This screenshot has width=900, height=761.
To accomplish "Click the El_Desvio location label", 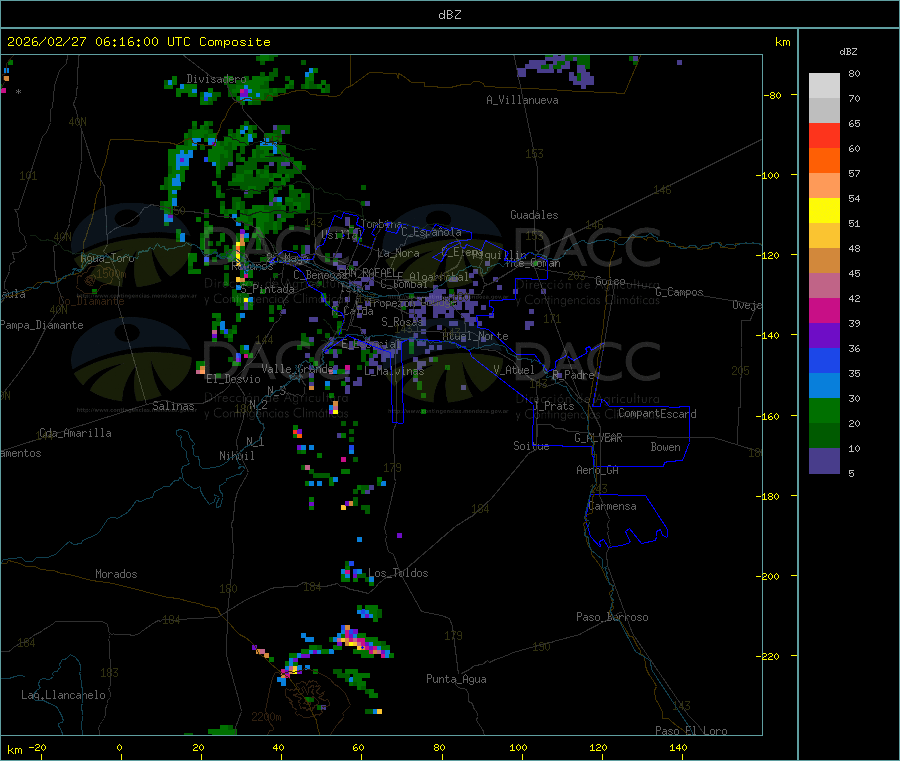I will (x=233, y=379).
